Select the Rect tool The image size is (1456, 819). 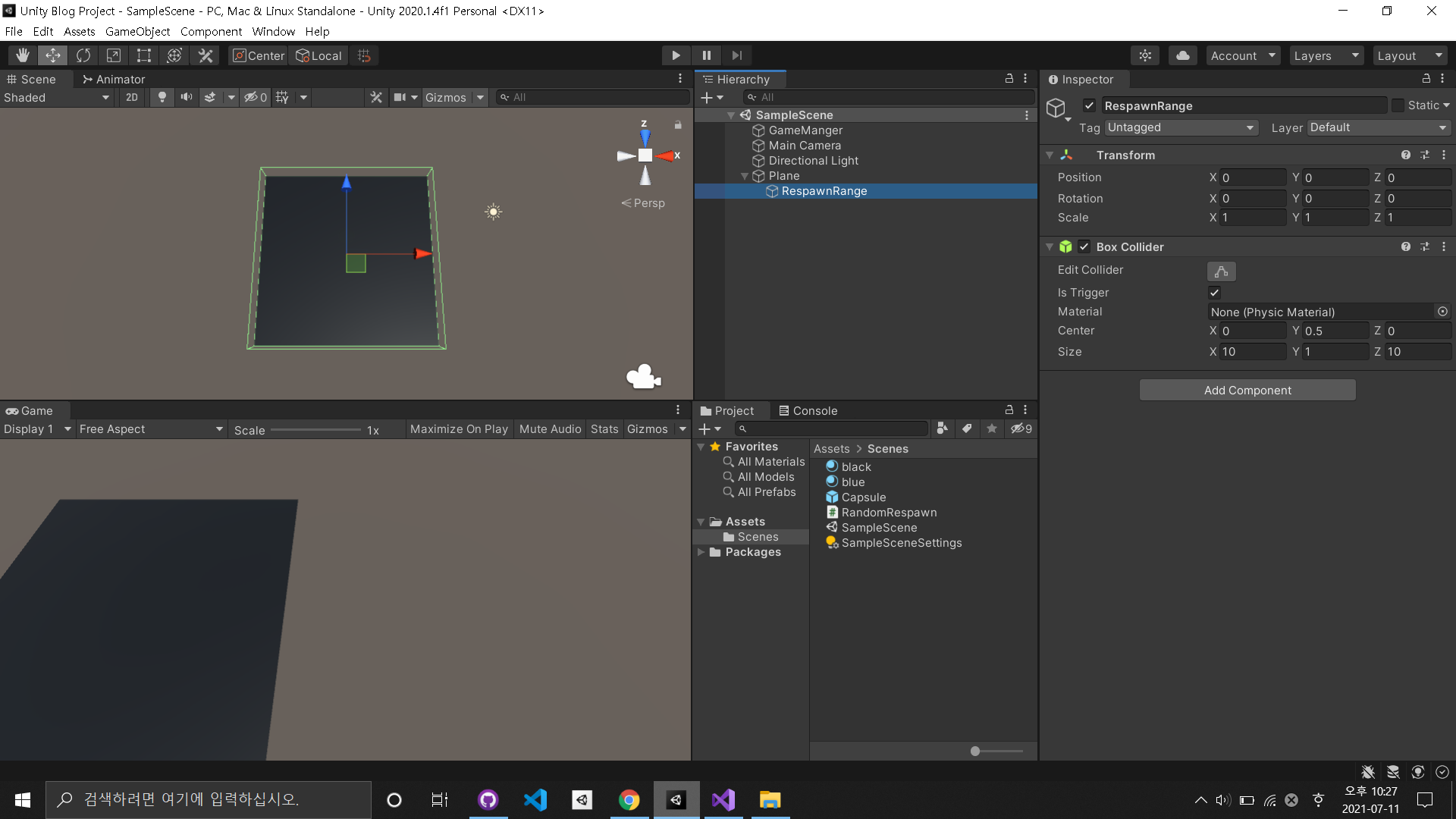(x=144, y=55)
